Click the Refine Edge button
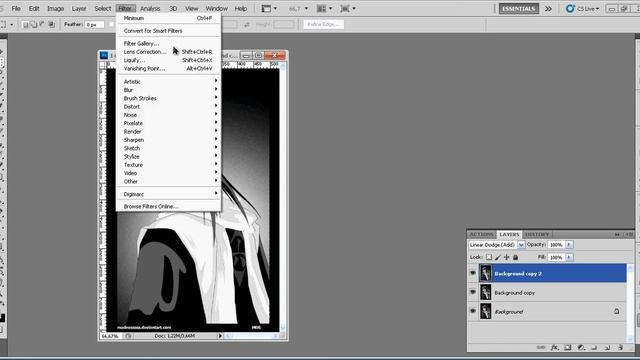The width and height of the screenshot is (640, 360). click(x=323, y=24)
